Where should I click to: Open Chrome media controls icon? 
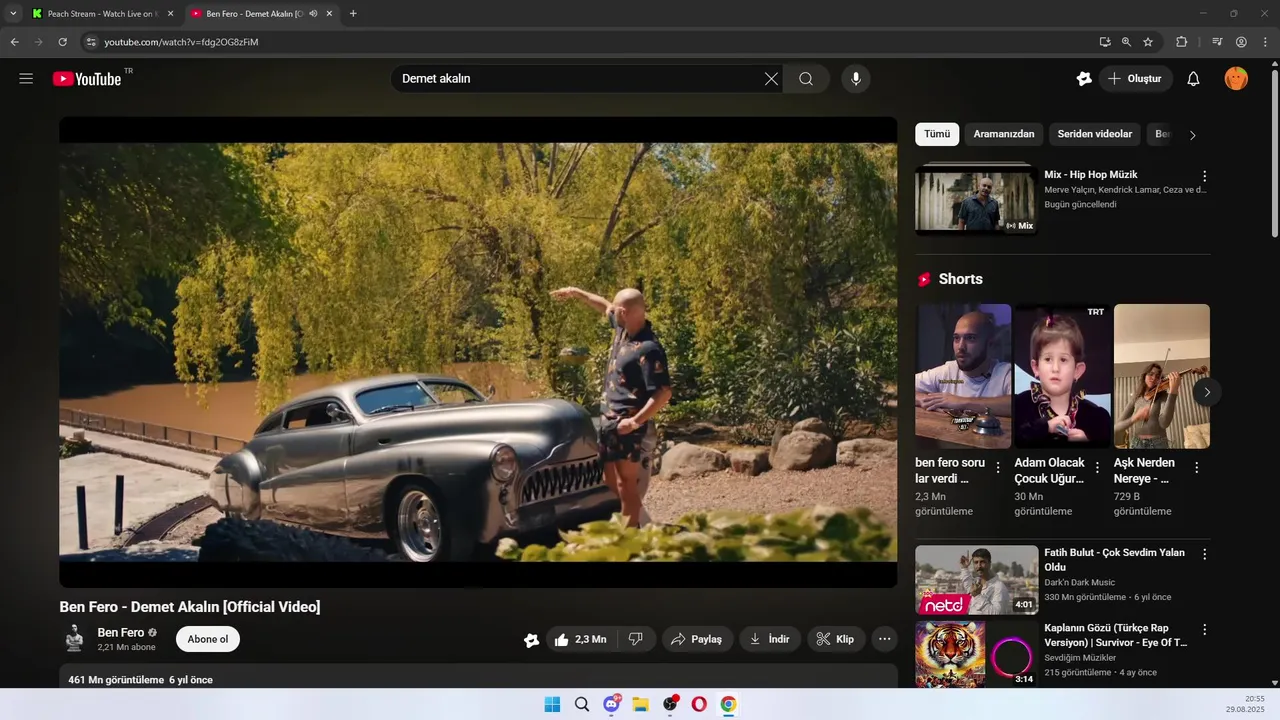click(1217, 42)
